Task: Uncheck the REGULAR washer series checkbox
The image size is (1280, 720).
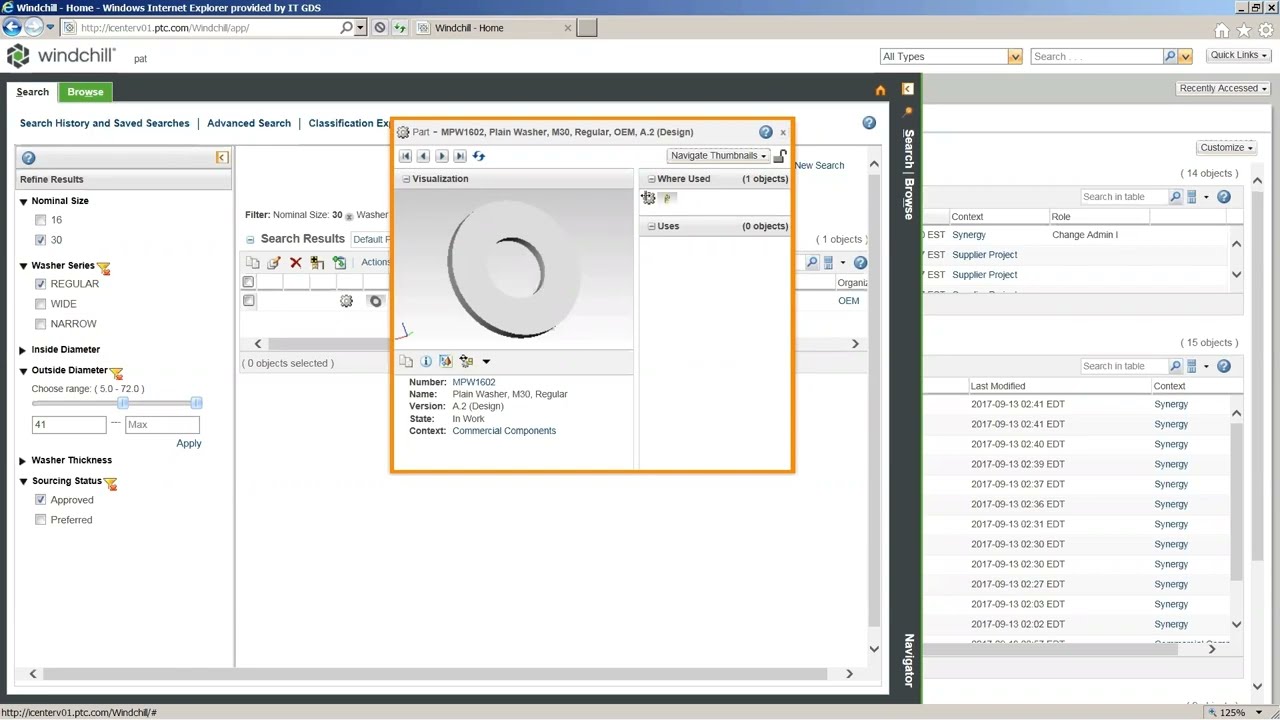Action: click(x=40, y=284)
